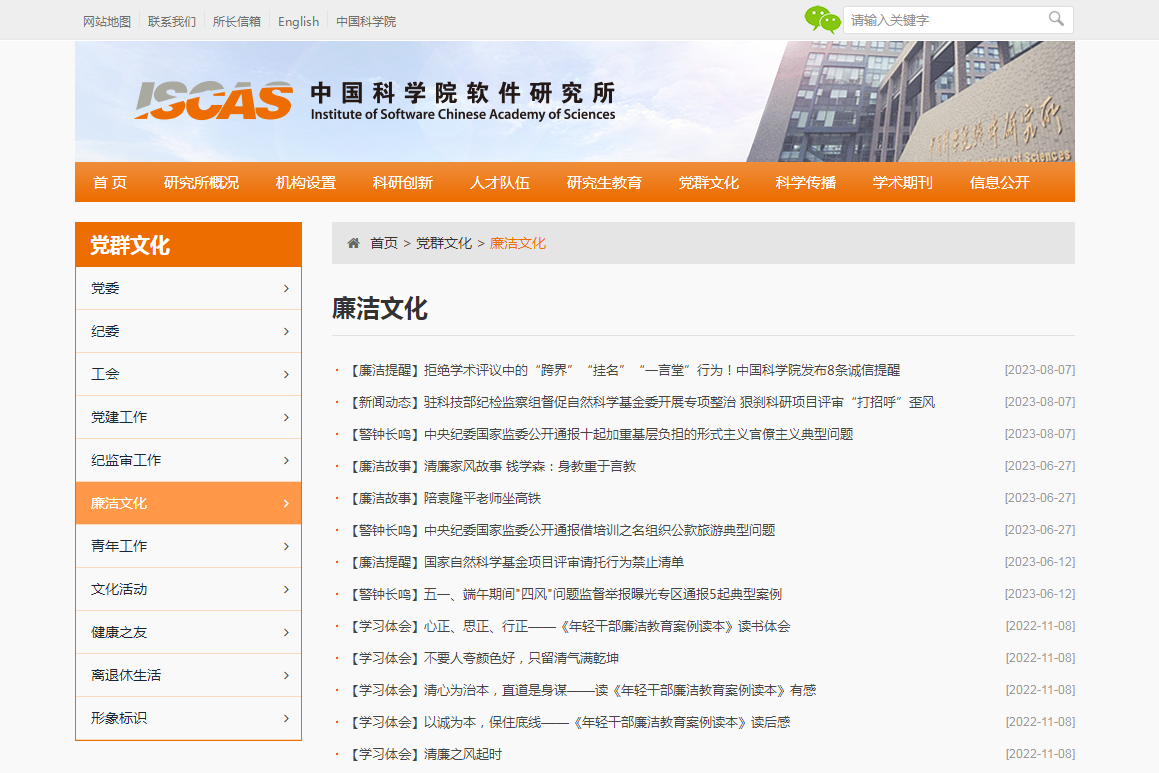Go to 研究生教育 in main navigation
The width and height of the screenshot is (1159, 773).
pos(604,182)
